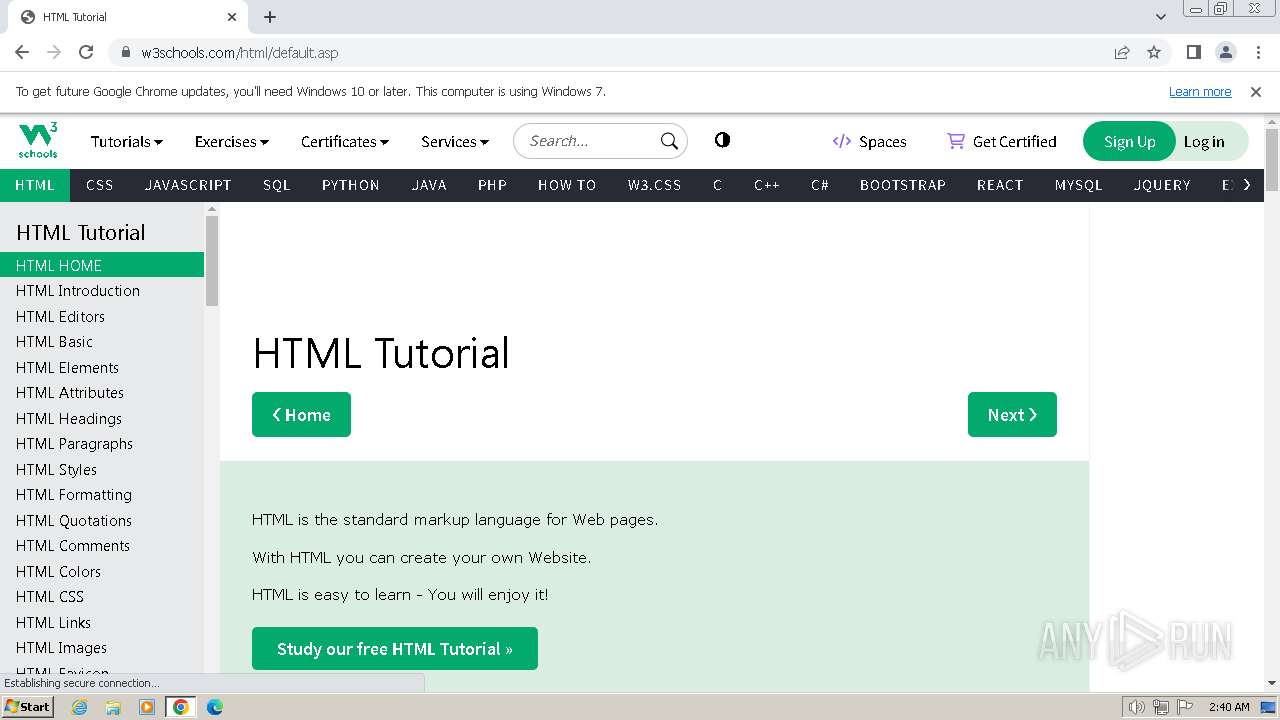Expand the Certificates dropdown
Viewport: 1280px width, 720px height.
[x=345, y=141]
